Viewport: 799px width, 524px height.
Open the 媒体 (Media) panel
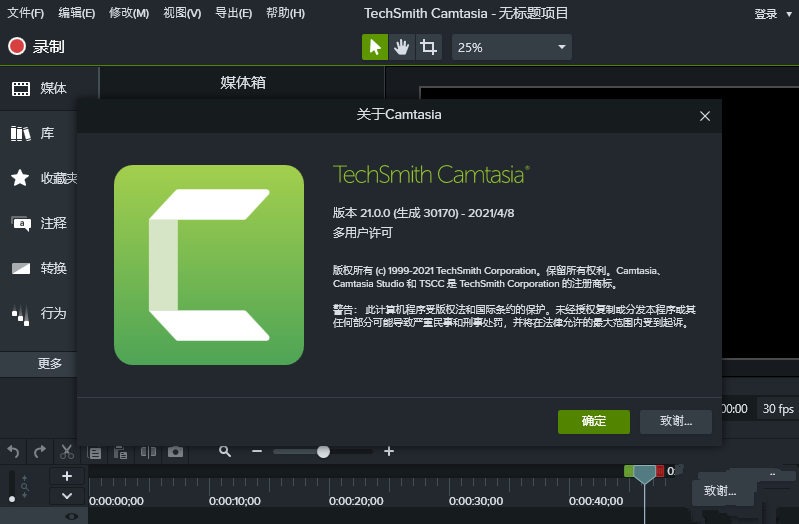pyautogui.click(x=39, y=88)
